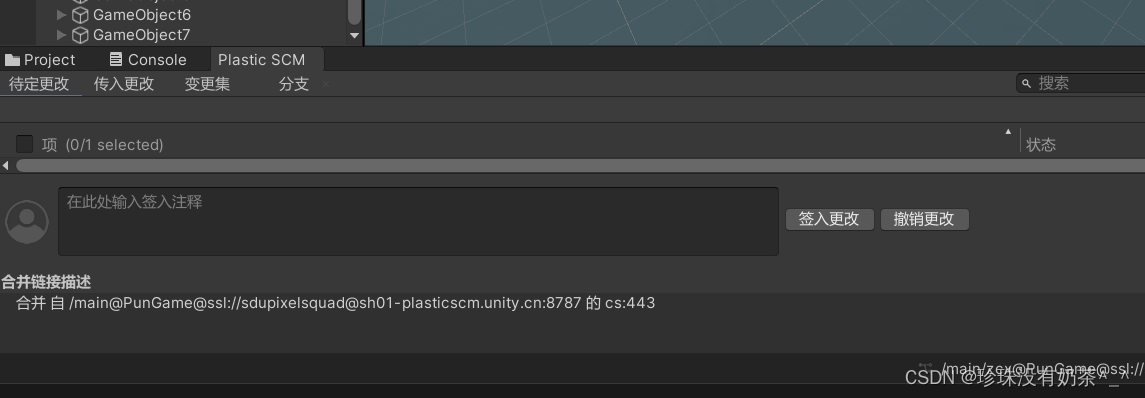Screen dimensions: 1145x398
Task: Click the cube icon beside GameObject6
Action: [80, 15]
